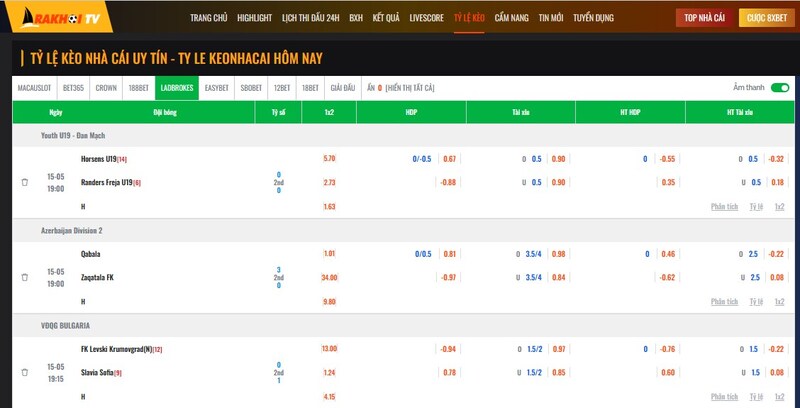Click the 1.63 draw odds

[x=329, y=207]
